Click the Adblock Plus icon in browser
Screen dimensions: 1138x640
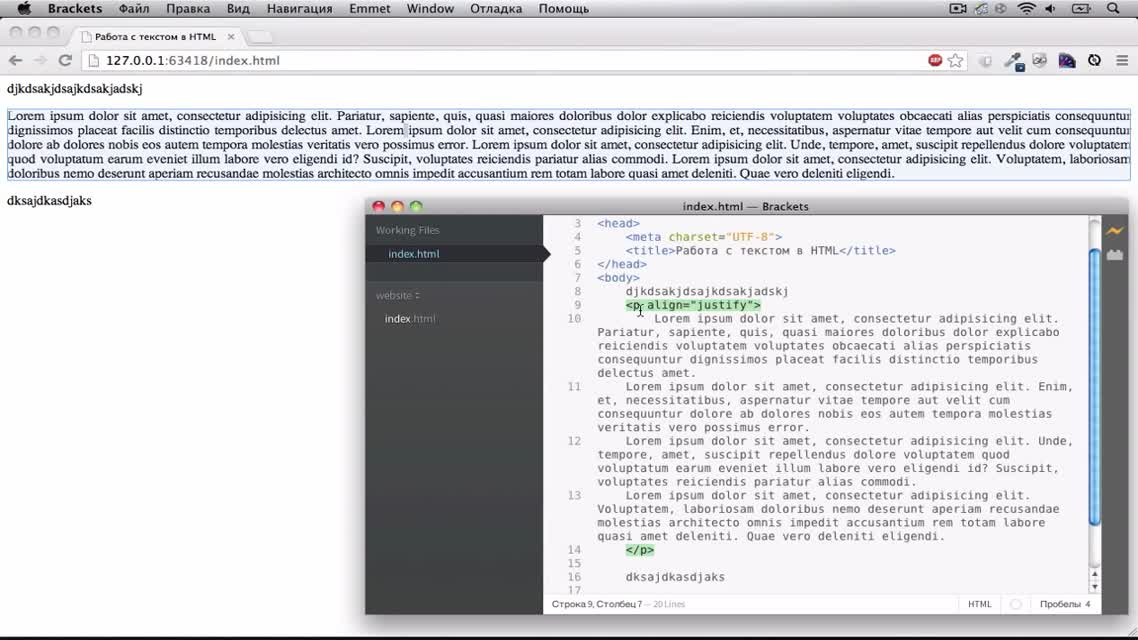[935, 60]
